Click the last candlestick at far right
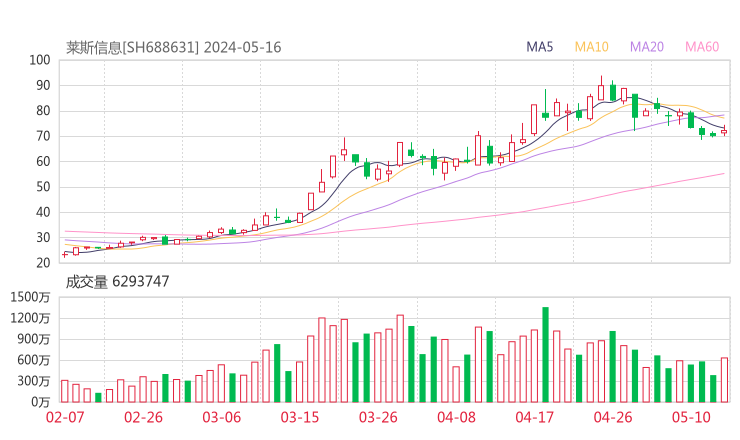 point(724,131)
